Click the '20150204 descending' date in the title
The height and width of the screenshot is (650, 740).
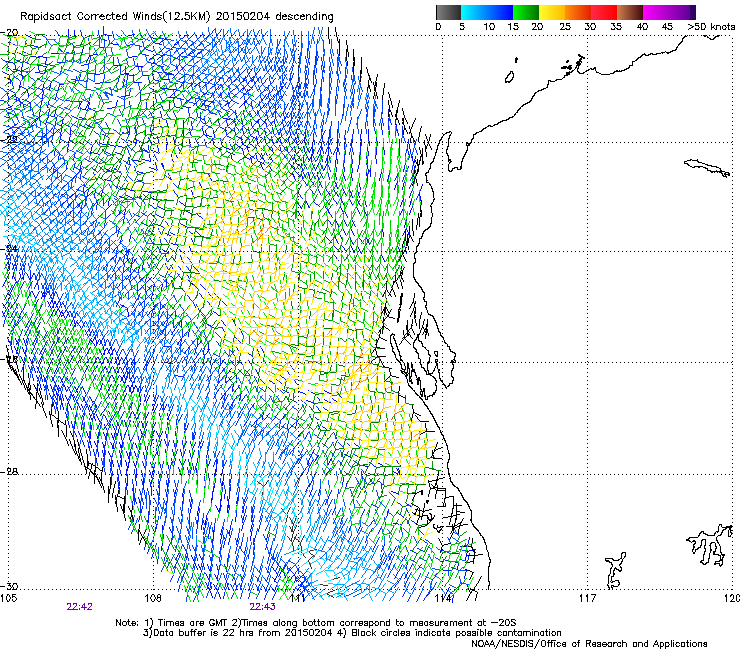274,17
